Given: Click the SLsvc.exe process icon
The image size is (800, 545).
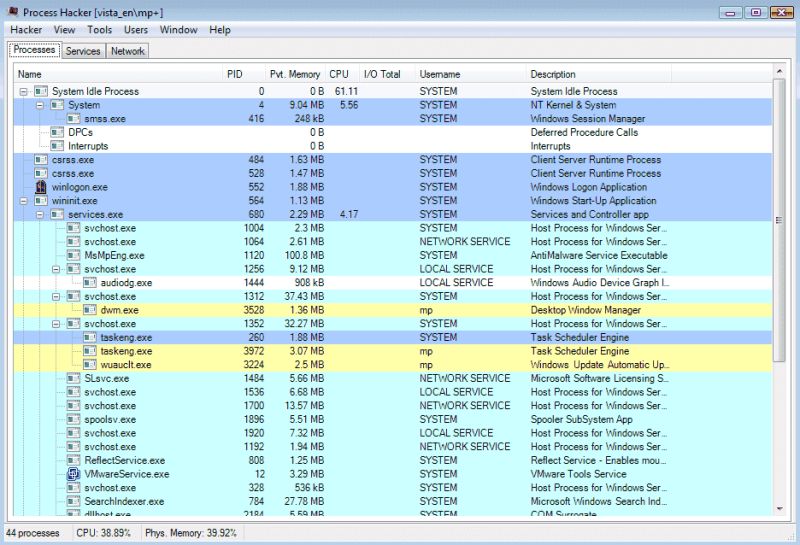Looking at the screenshot, I should pyautogui.click(x=73, y=378).
